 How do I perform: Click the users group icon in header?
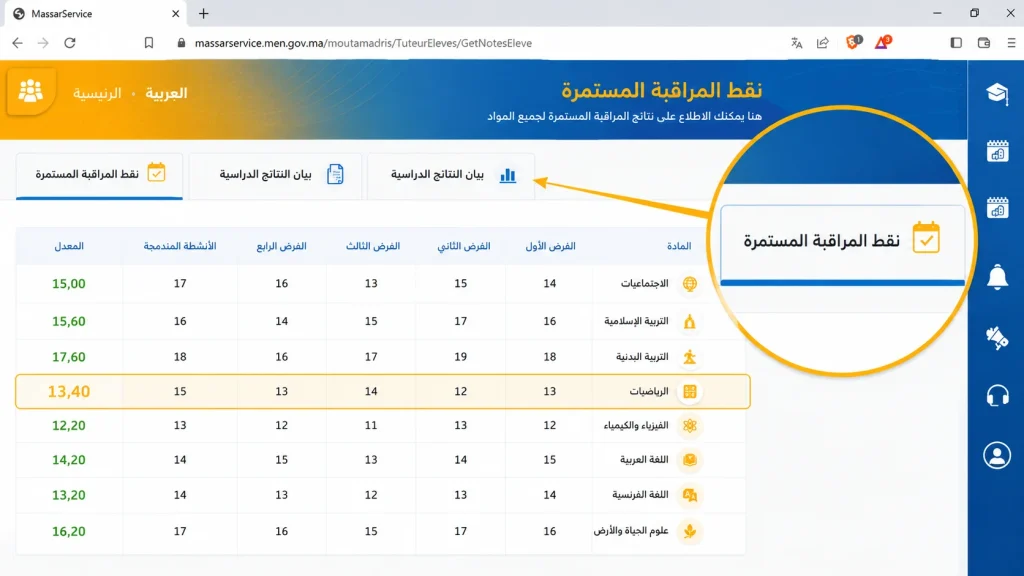point(30,91)
